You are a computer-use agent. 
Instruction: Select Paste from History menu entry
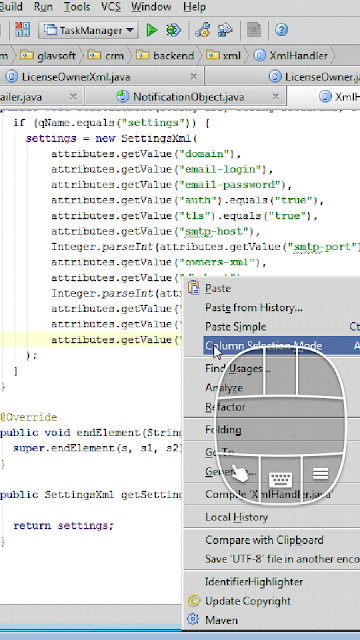(253, 307)
